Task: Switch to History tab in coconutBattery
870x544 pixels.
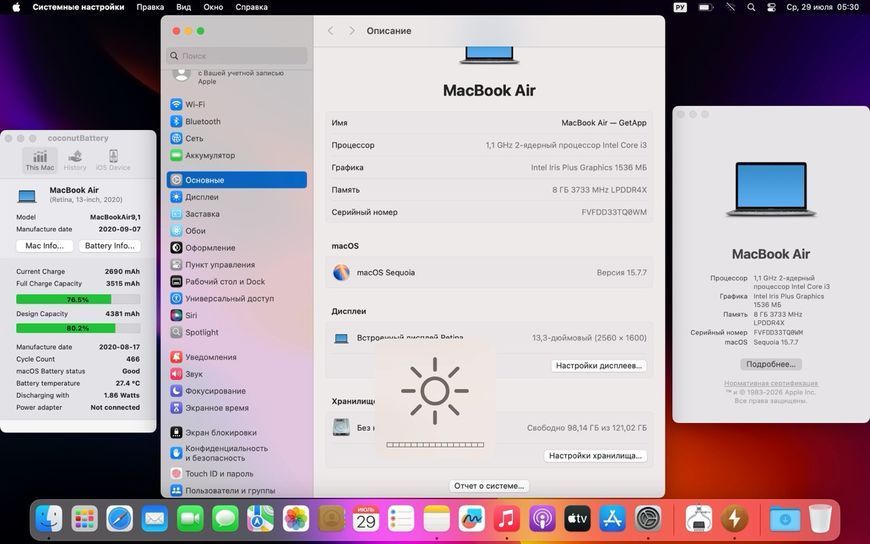Action: 75,160
